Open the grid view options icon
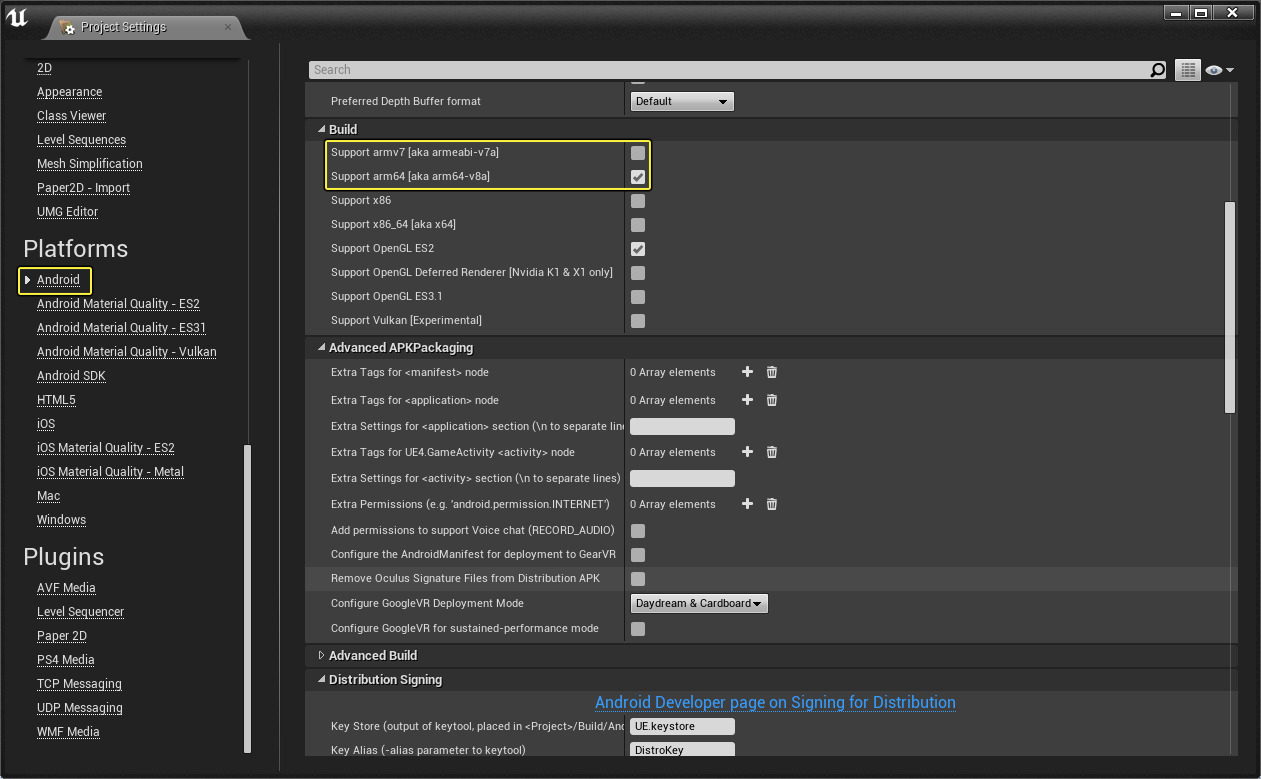This screenshot has height=779, width=1261. click(x=1187, y=70)
